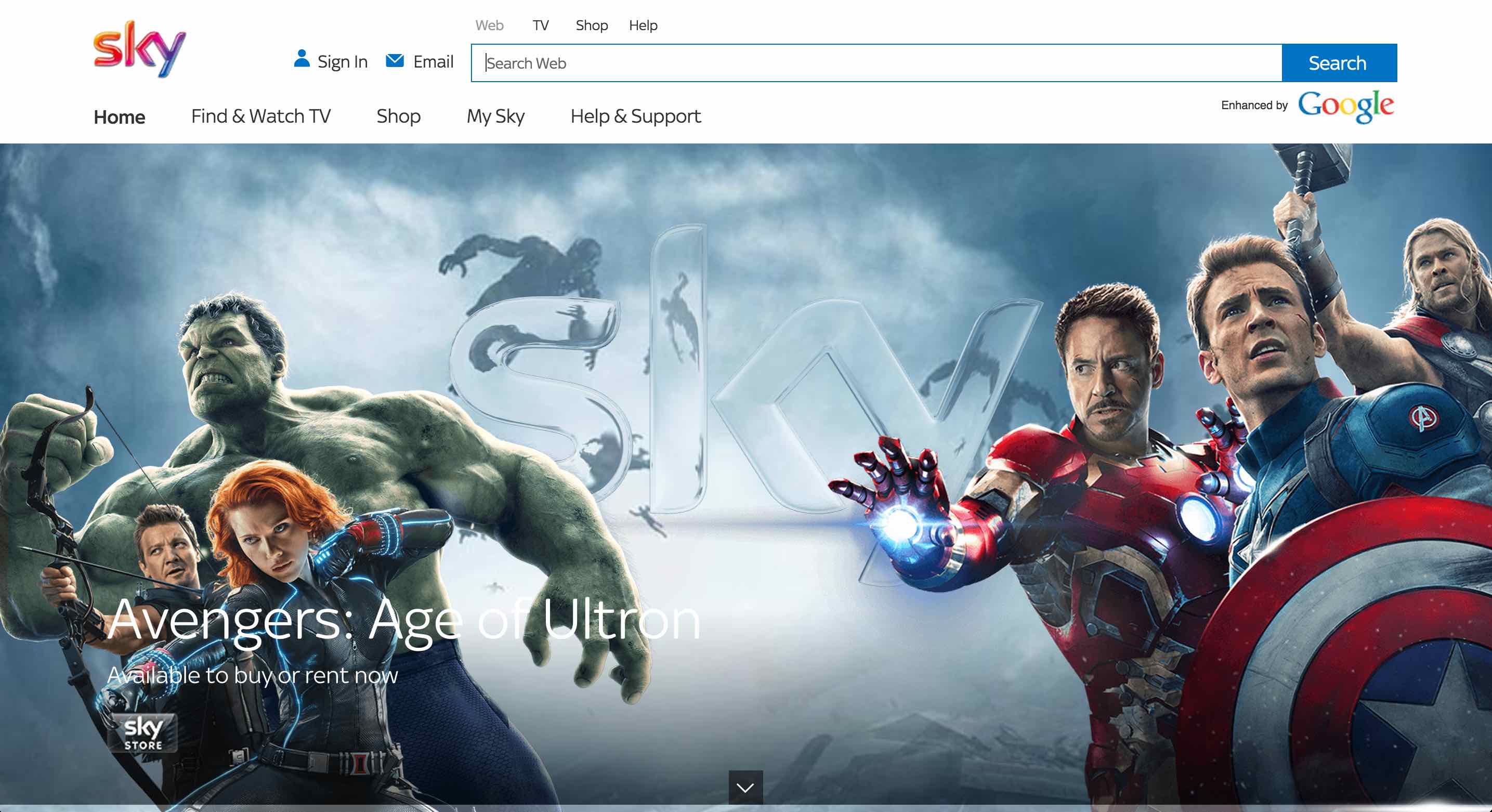Click the Sky Store badge on banner
The width and height of the screenshot is (1492, 812).
click(x=143, y=733)
